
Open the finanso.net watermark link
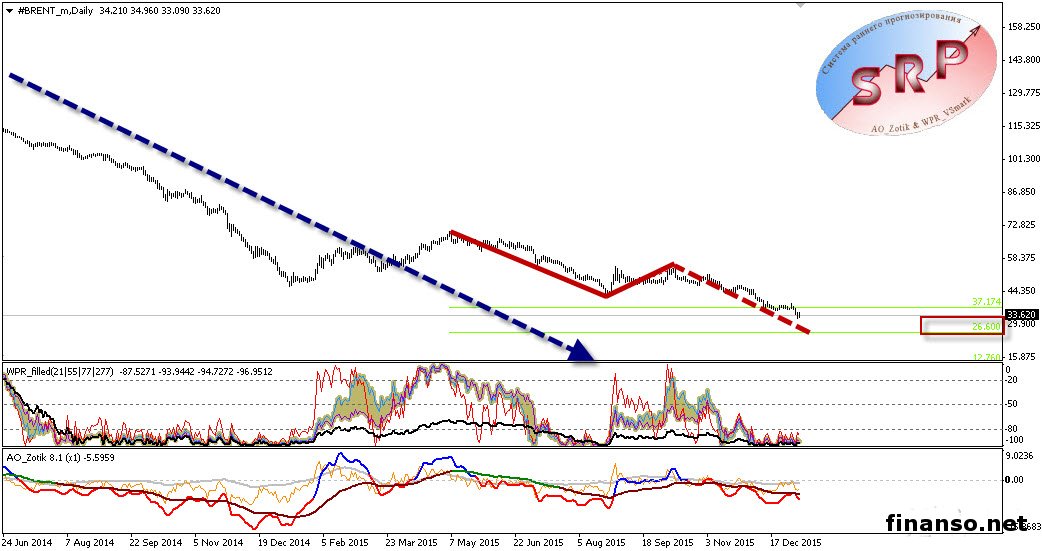point(957,522)
